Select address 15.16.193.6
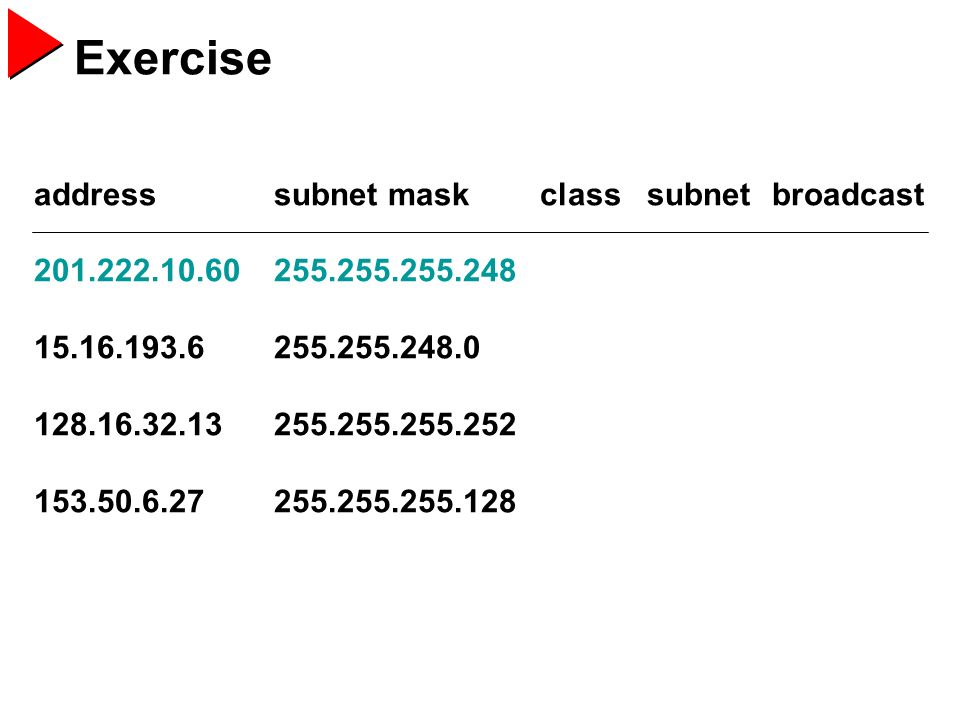 tap(119, 347)
